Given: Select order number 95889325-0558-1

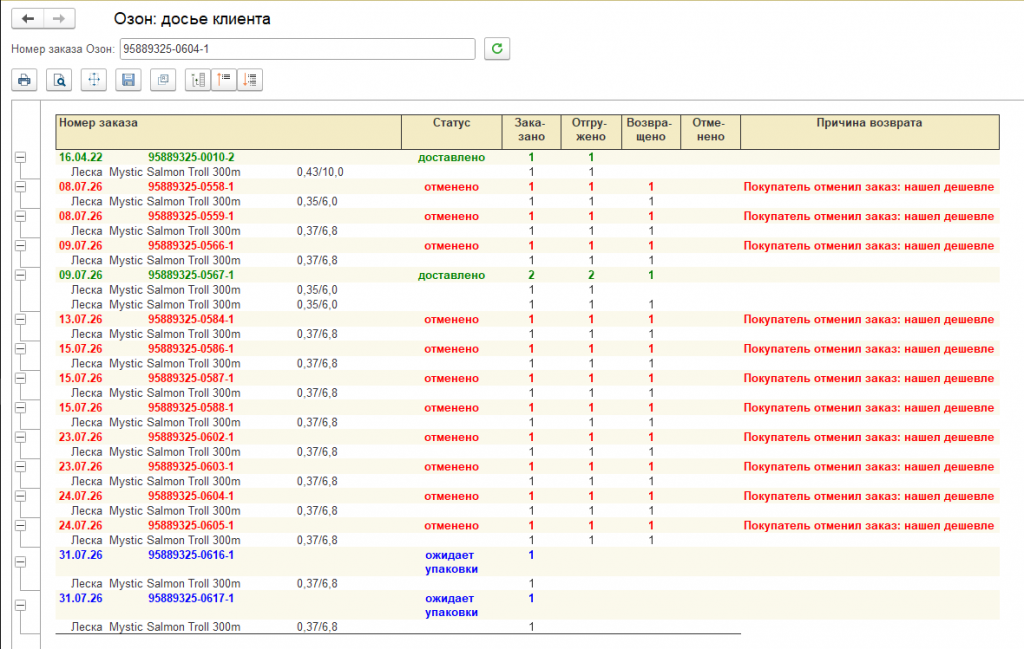Looking at the screenshot, I should [x=191, y=187].
